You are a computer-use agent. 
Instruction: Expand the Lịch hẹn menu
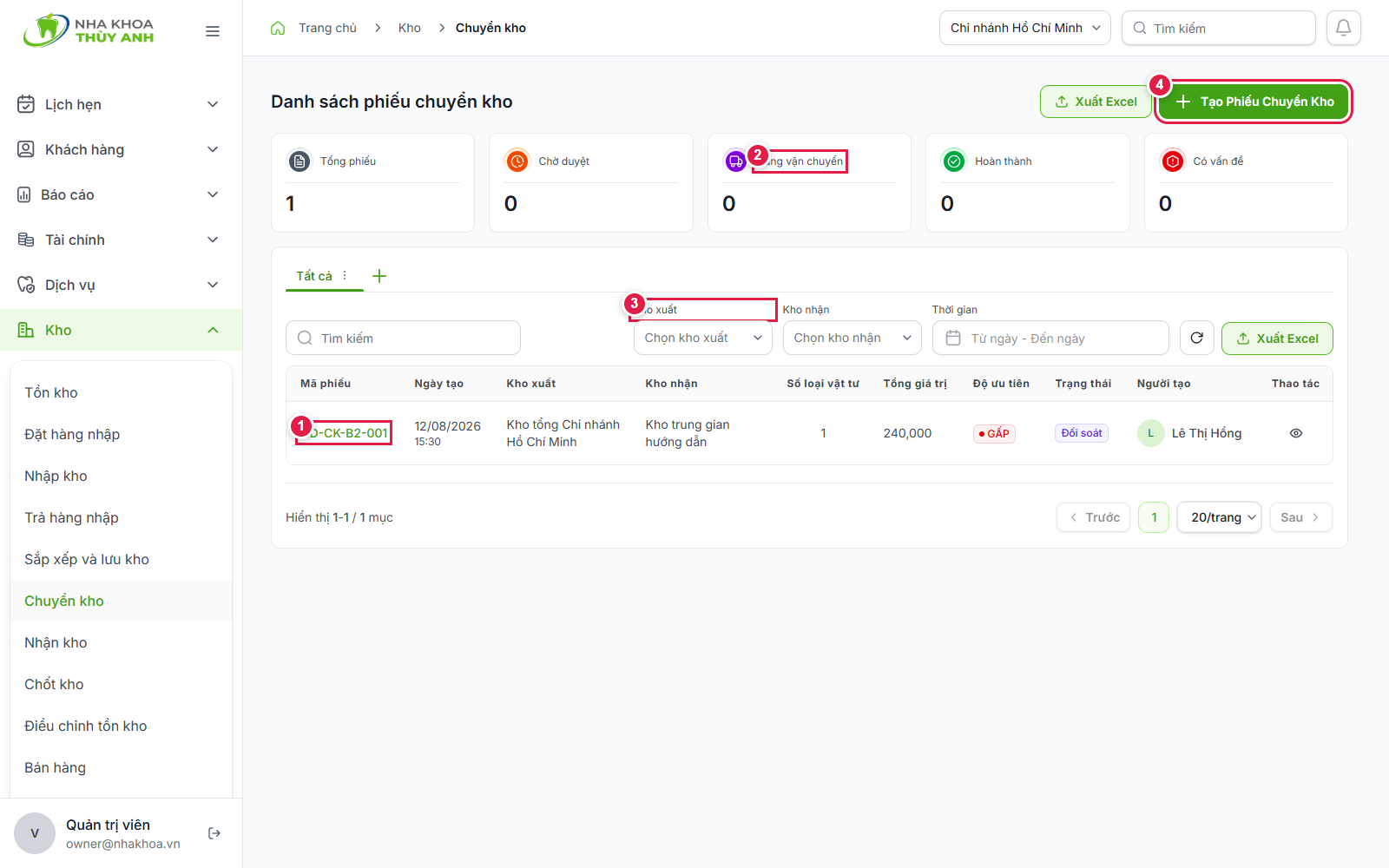coord(121,104)
